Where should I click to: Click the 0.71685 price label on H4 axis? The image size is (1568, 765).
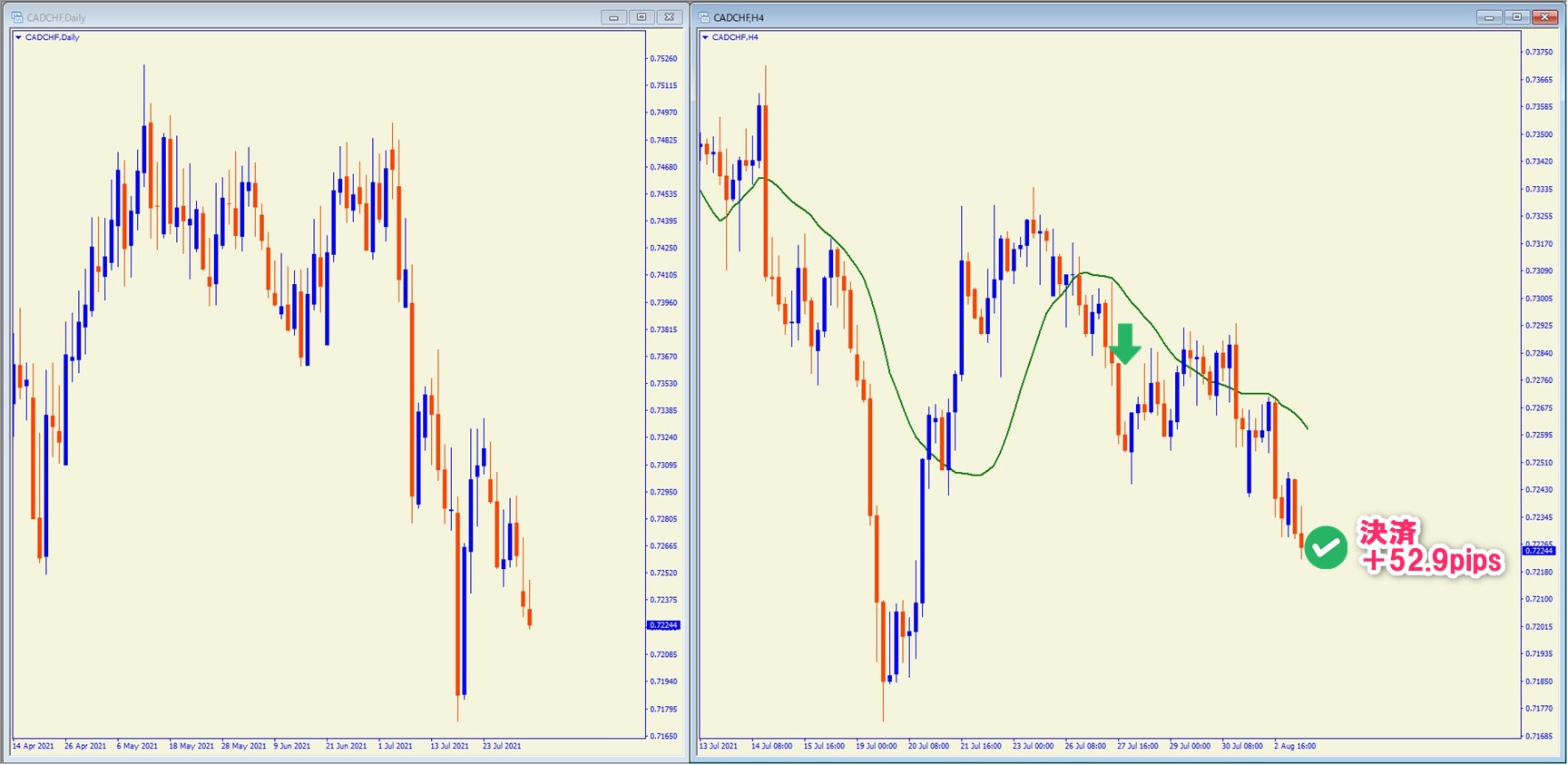pyautogui.click(x=1539, y=736)
